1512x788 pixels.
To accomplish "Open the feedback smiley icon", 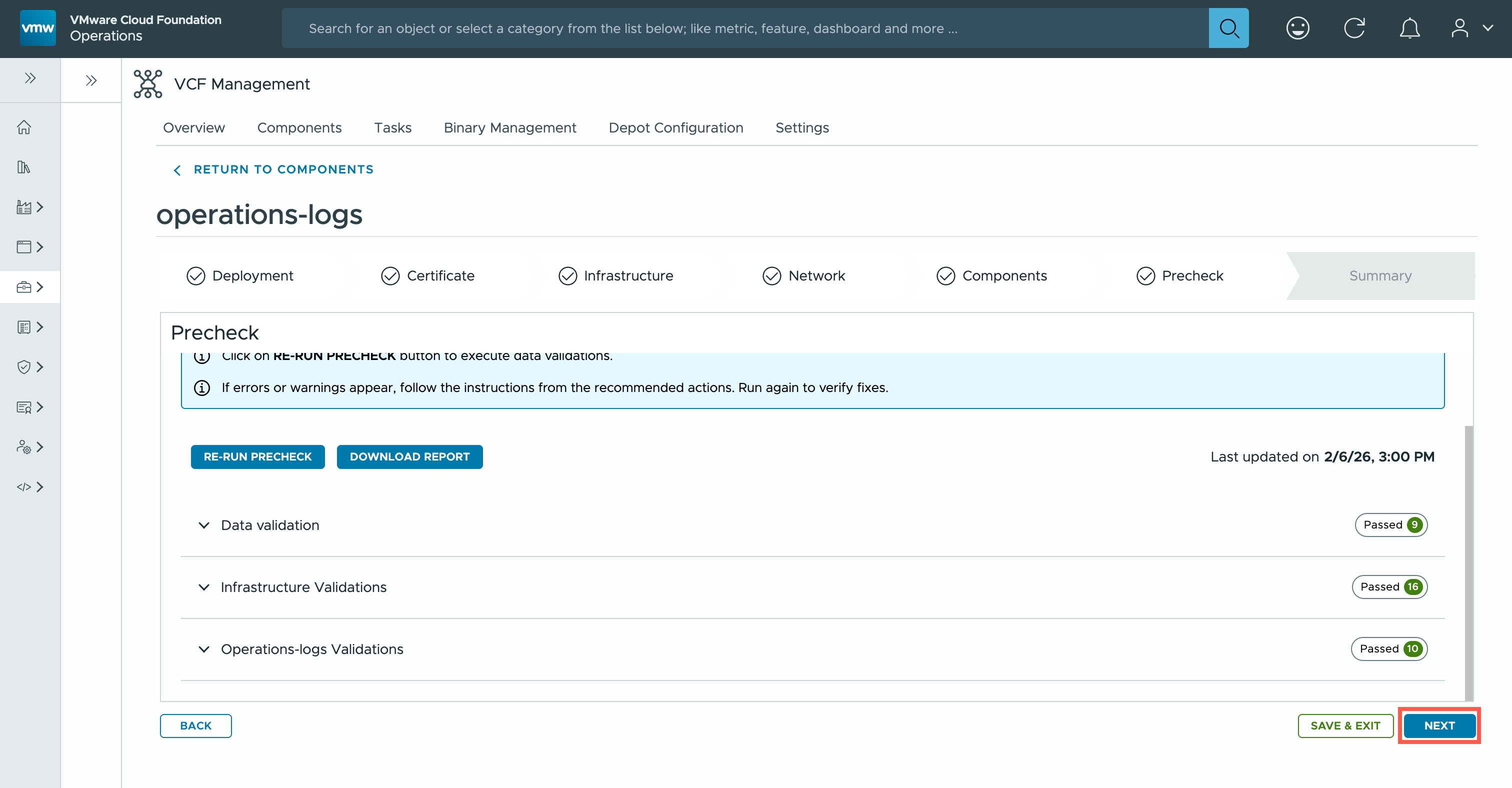I will point(1297,28).
